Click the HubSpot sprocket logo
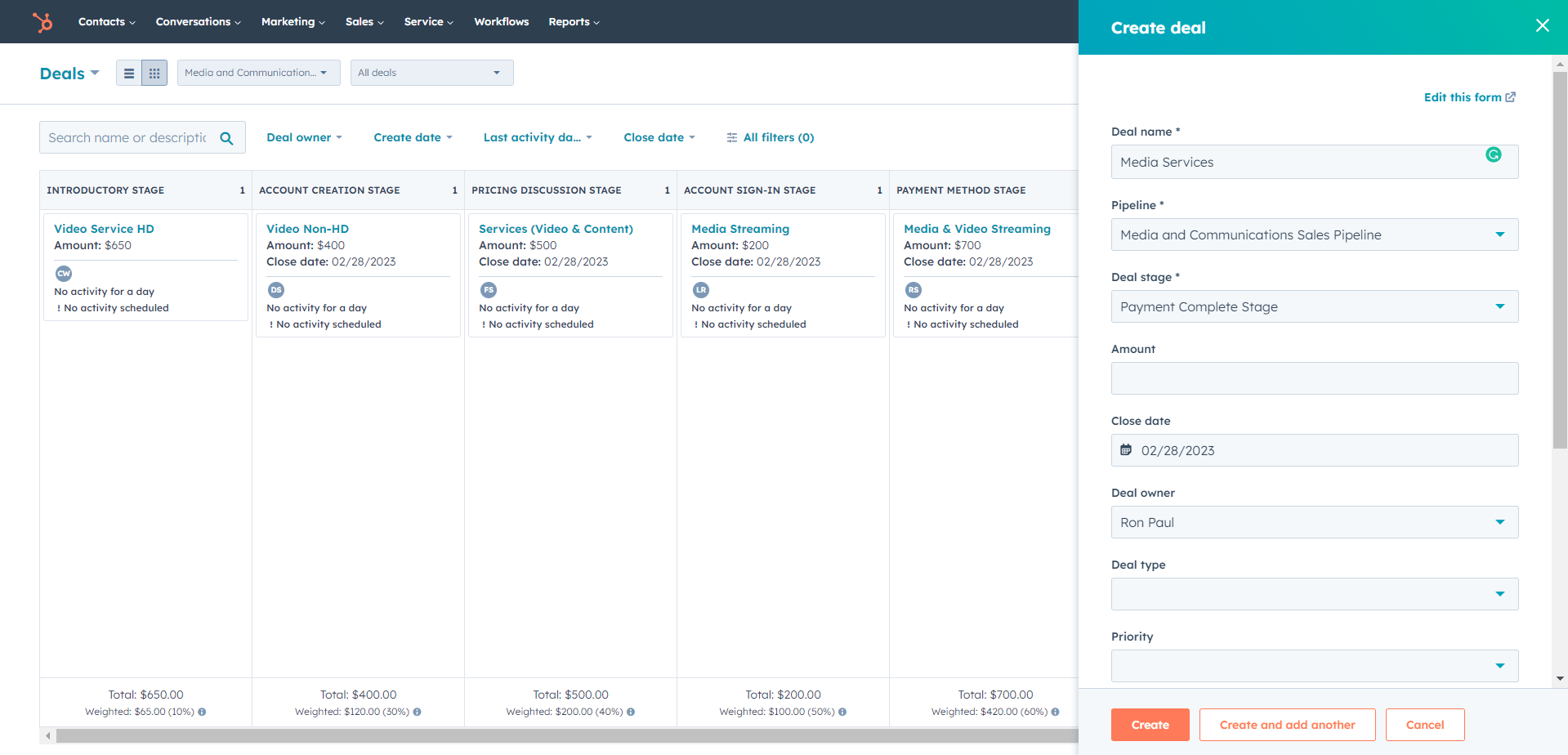The height and width of the screenshot is (755, 1568). point(42,22)
